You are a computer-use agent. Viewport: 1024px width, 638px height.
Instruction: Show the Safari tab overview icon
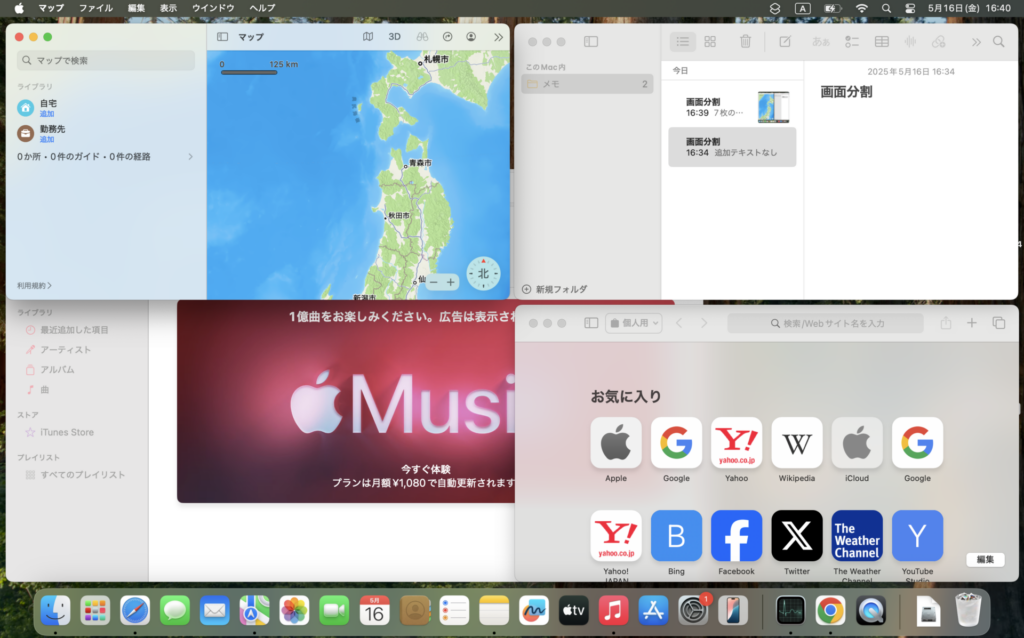(999, 323)
